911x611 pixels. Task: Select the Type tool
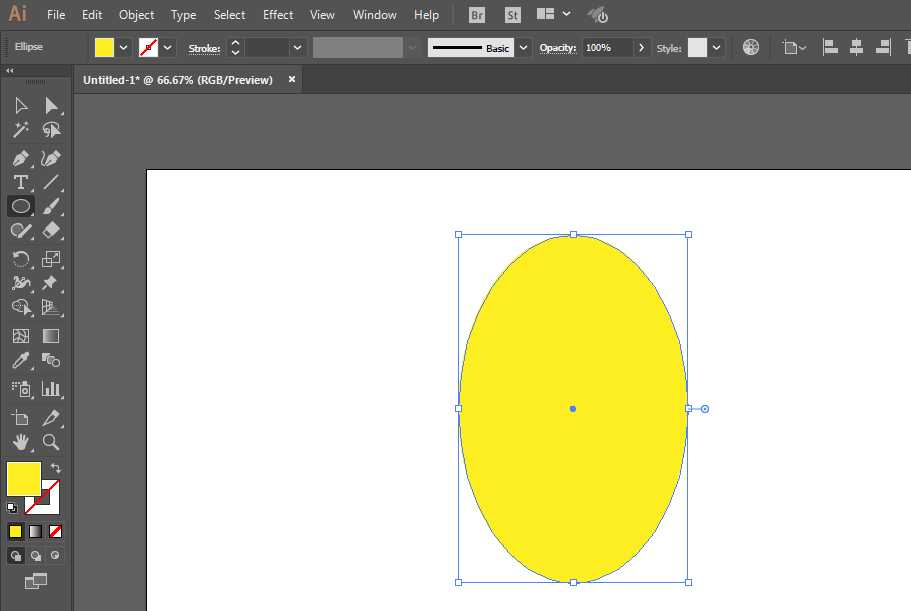pos(20,182)
